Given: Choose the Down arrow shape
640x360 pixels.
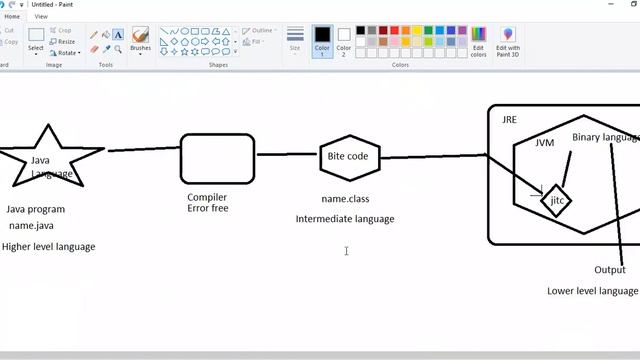Looking at the screenshot, I should pyautogui.click(x=164, y=52).
